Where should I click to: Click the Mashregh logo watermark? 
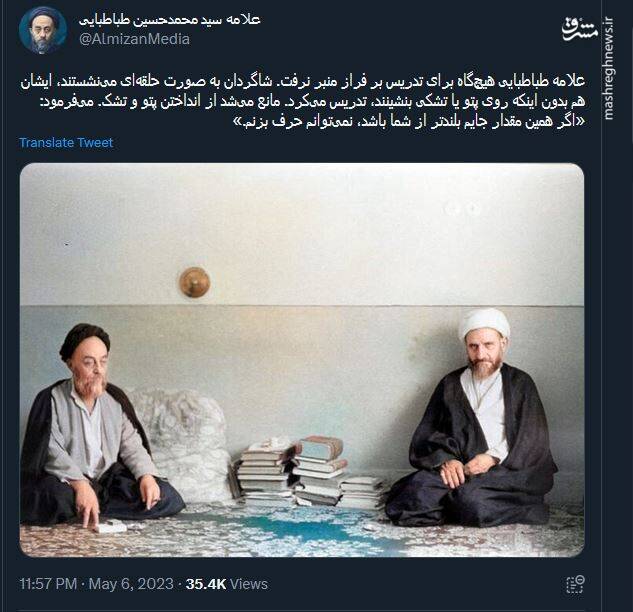(x=580, y=29)
